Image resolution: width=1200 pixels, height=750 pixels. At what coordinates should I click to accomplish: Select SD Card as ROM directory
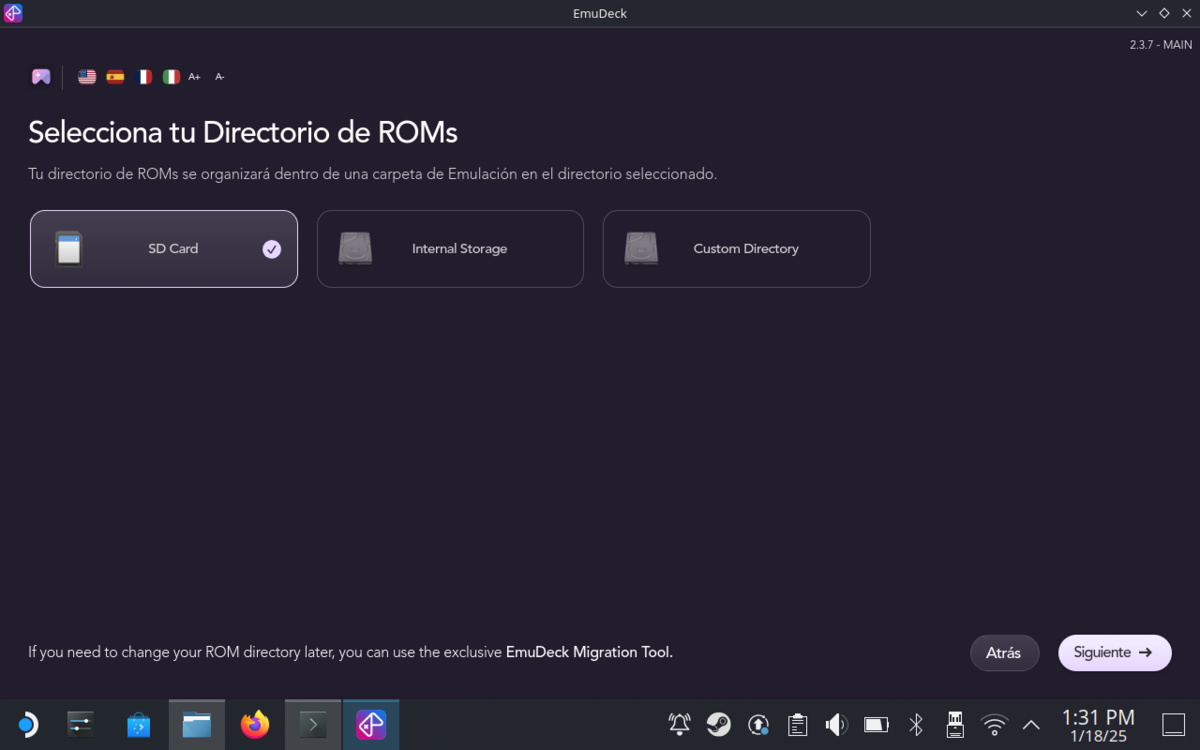pos(164,249)
